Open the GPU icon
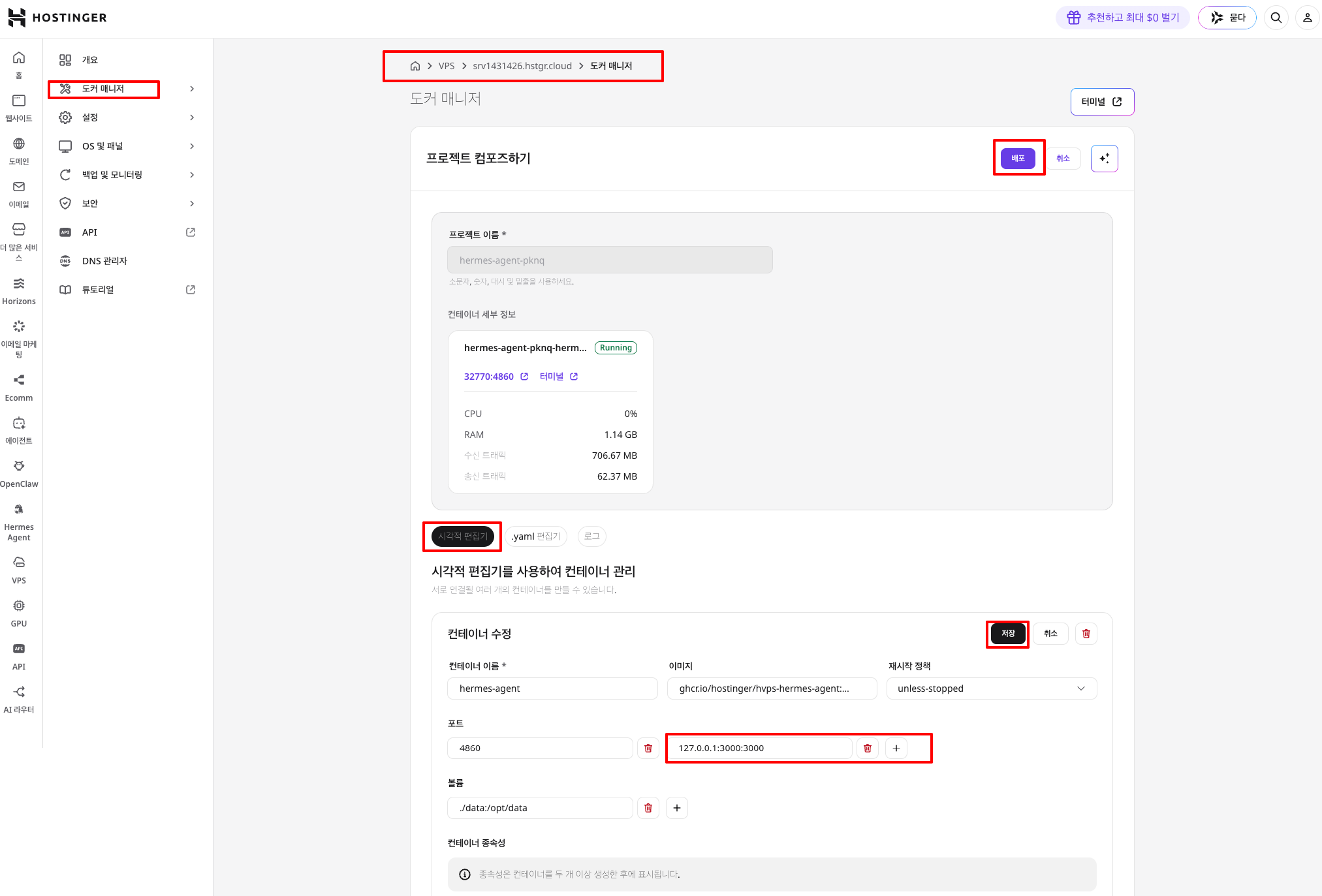The image size is (1322, 896). pos(19,606)
